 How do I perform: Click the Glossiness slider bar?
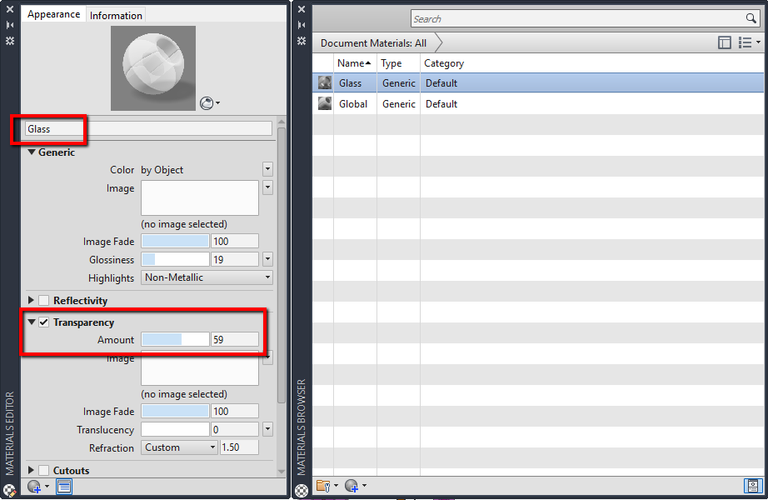(175, 260)
